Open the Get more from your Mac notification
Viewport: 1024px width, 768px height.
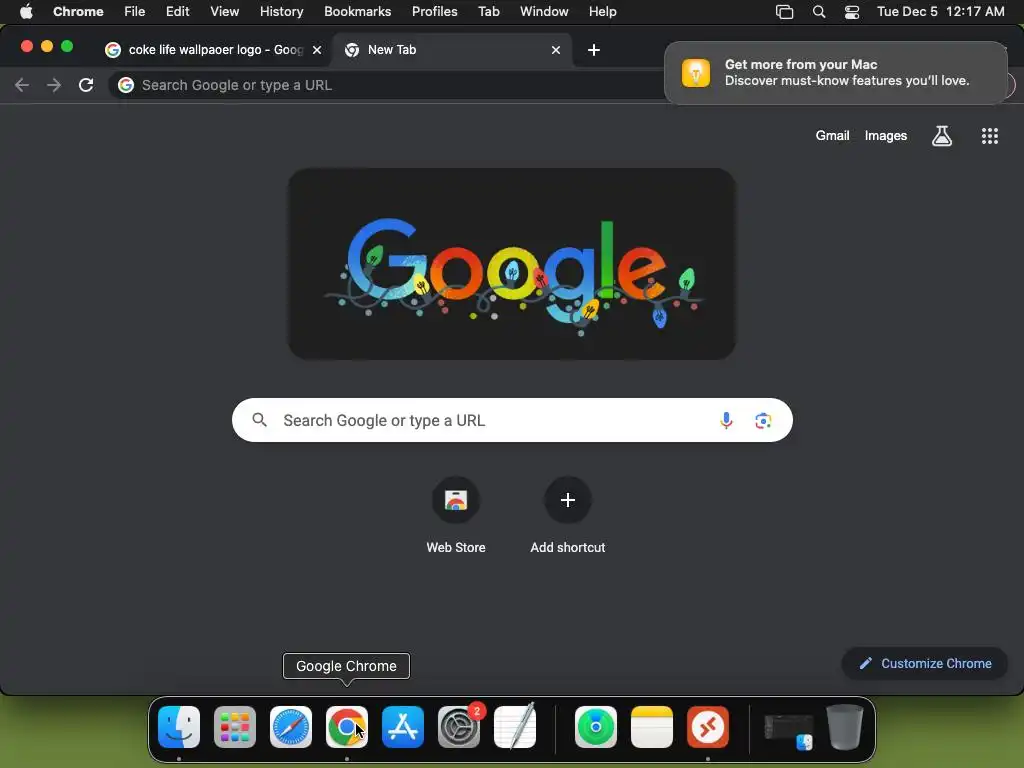pos(836,72)
